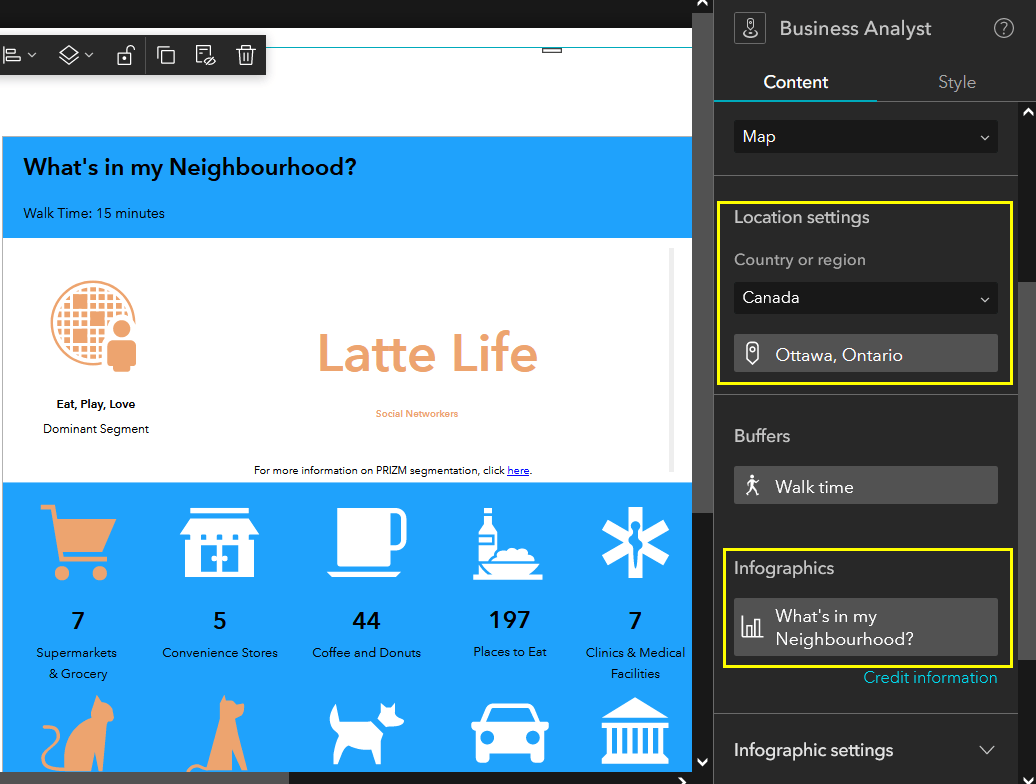Open the Credit information link
The height and width of the screenshot is (784, 1036).
(930, 678)
